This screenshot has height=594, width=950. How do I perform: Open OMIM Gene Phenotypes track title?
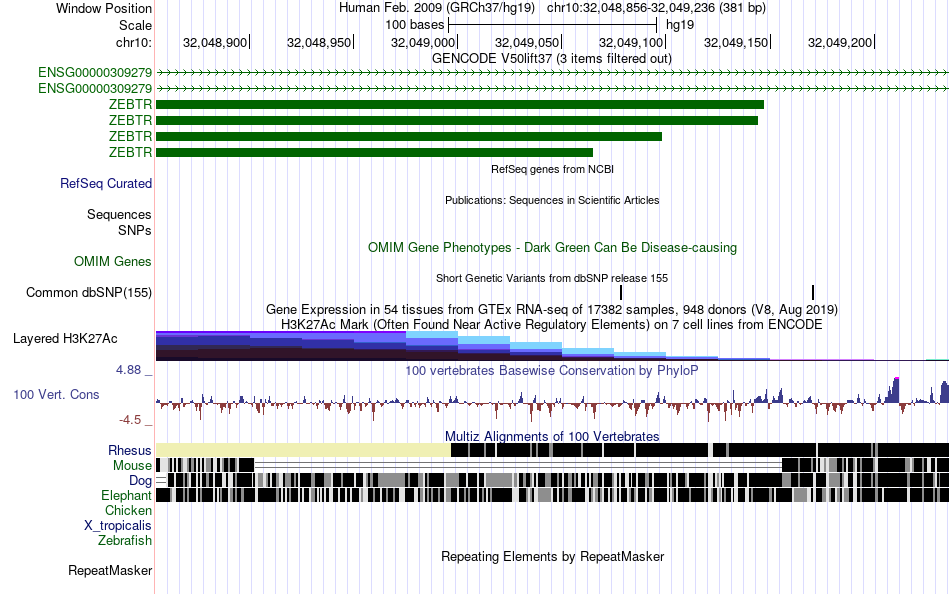tap(552, 247)
